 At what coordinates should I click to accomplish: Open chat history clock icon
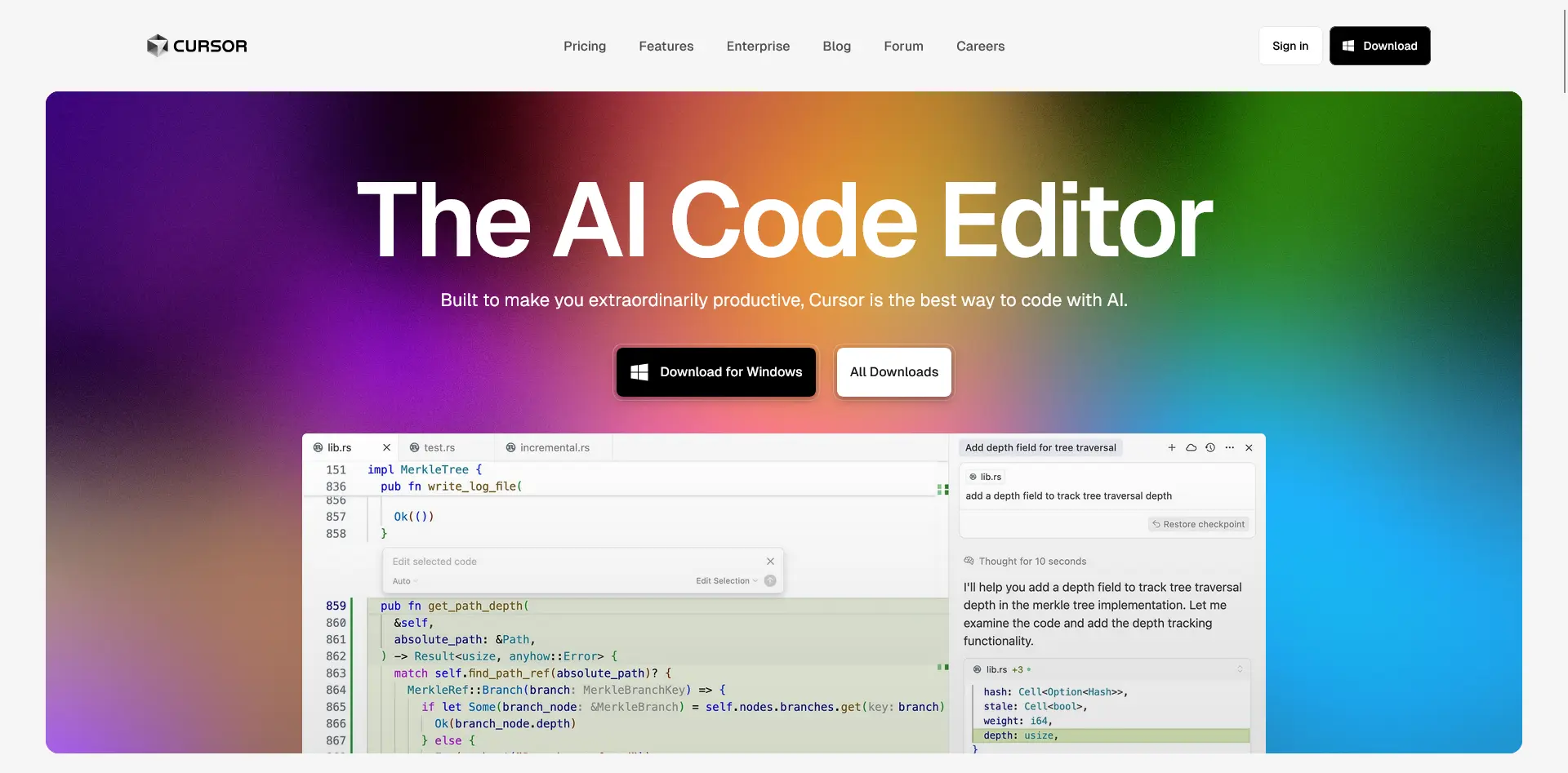tap(1210, 447)
